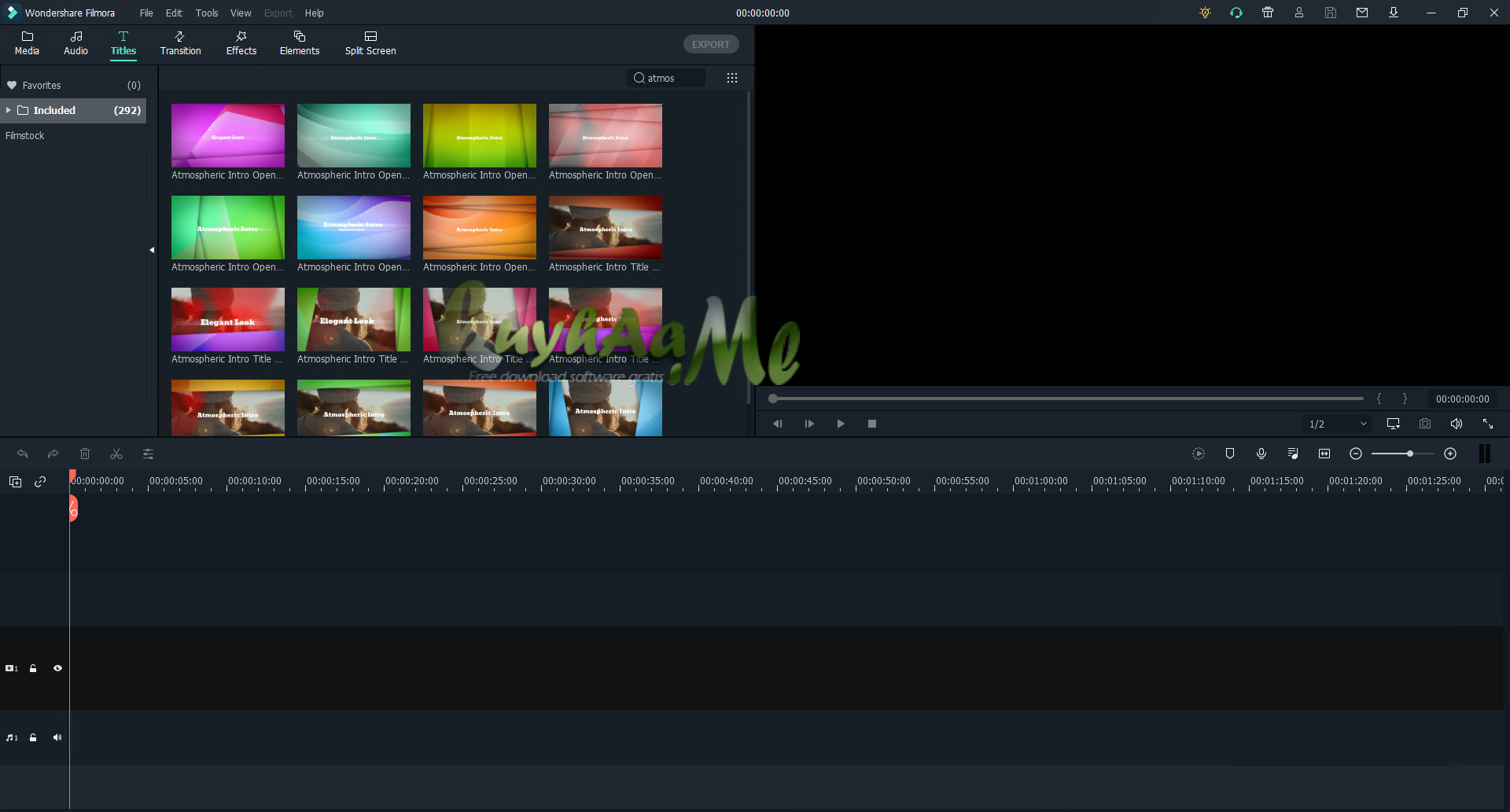This screenshot has height=812, width=1510.
Task: Open the 1/2 playback quality dropdown
Action: (1338, 424)
